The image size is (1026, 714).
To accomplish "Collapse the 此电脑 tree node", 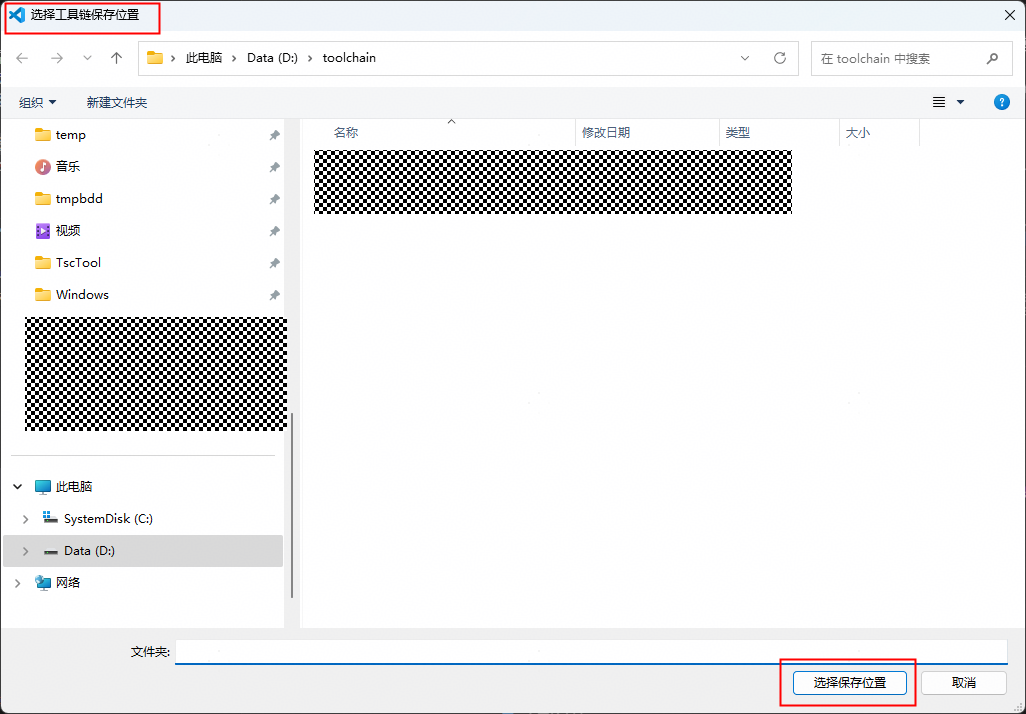I will pos(18,487).
